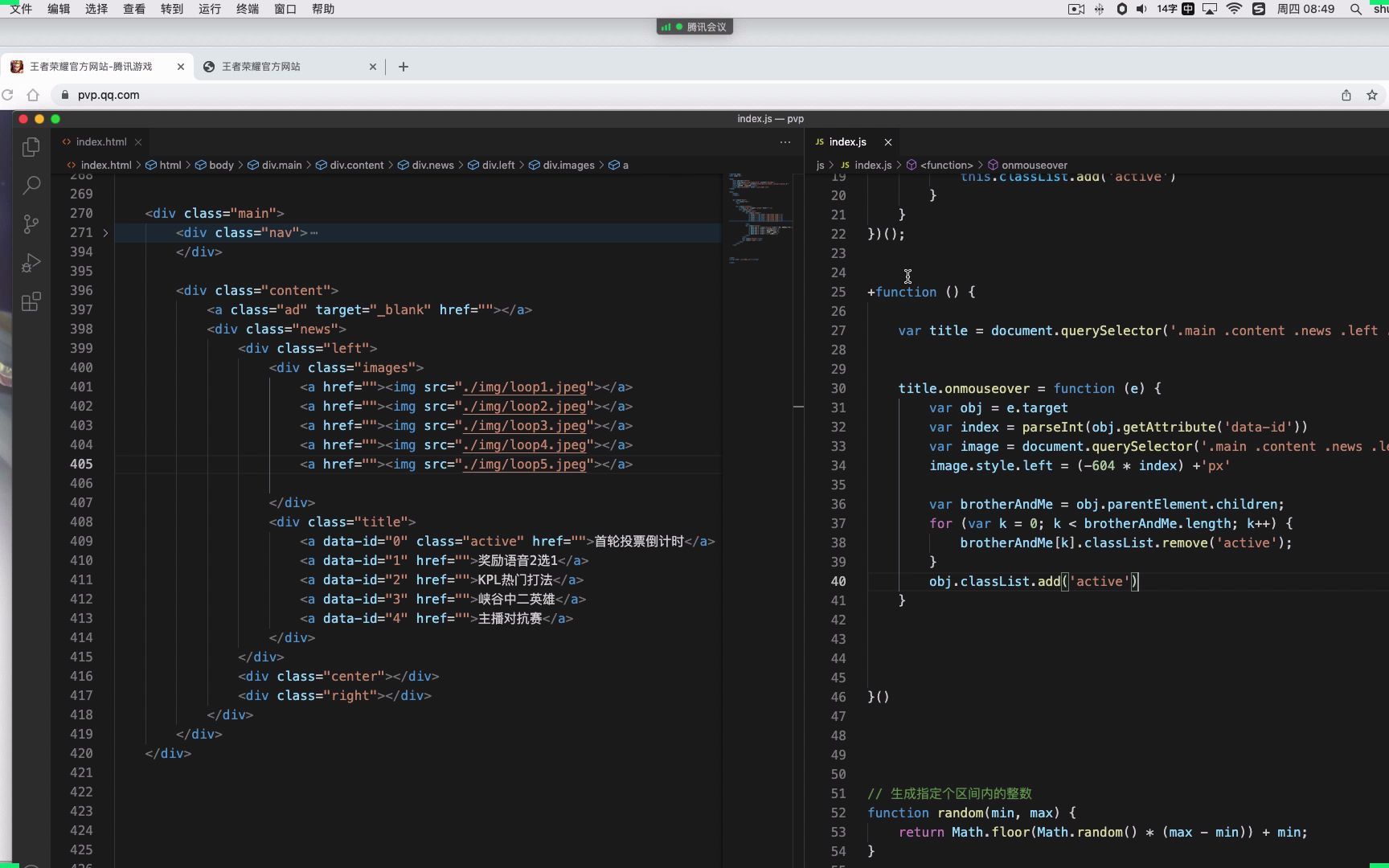Bookmark the page with the star icon
The height and width of the screenshot is (868, 1389).
pos(1372,95)
